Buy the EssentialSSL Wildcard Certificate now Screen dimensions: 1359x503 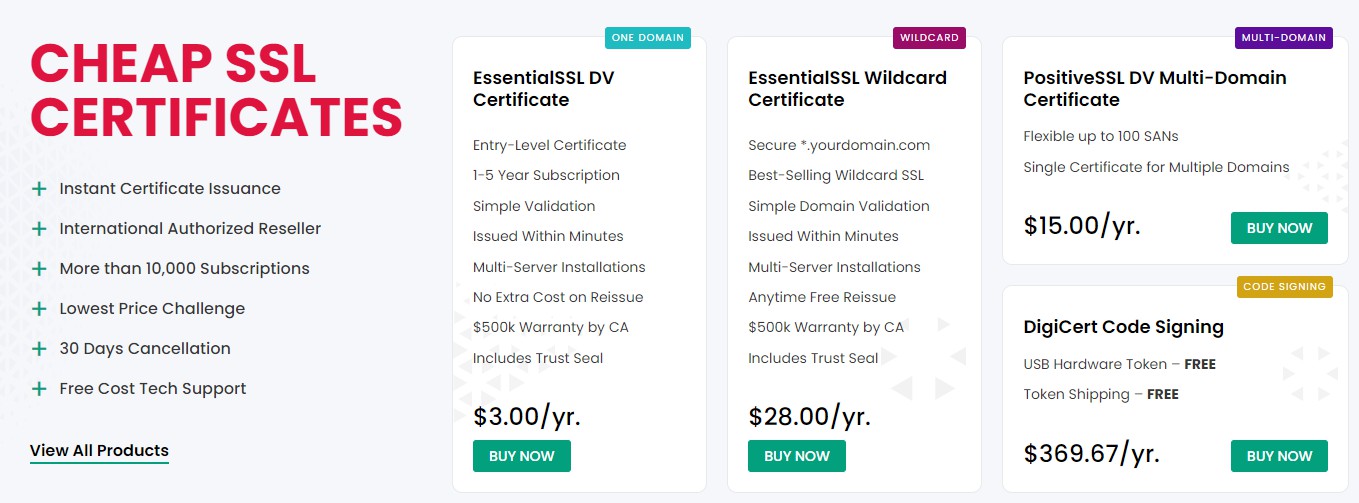[x=797, y=456]
